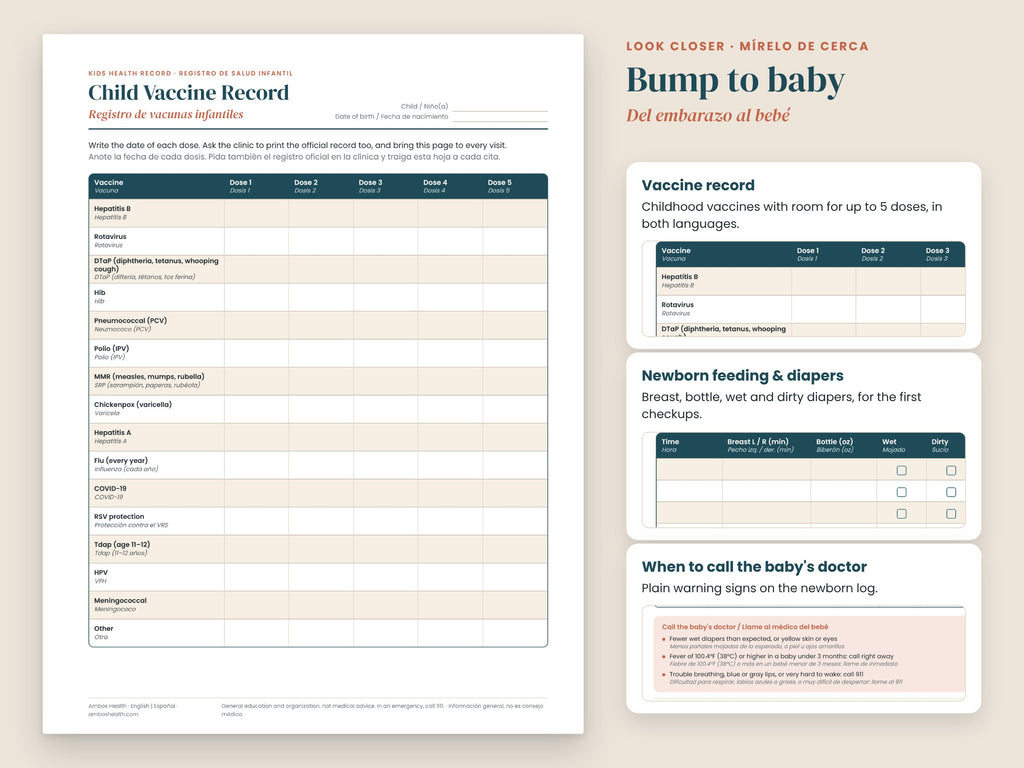
Task: Click the amboshealth.com footer link
Action: coord(113,714)
